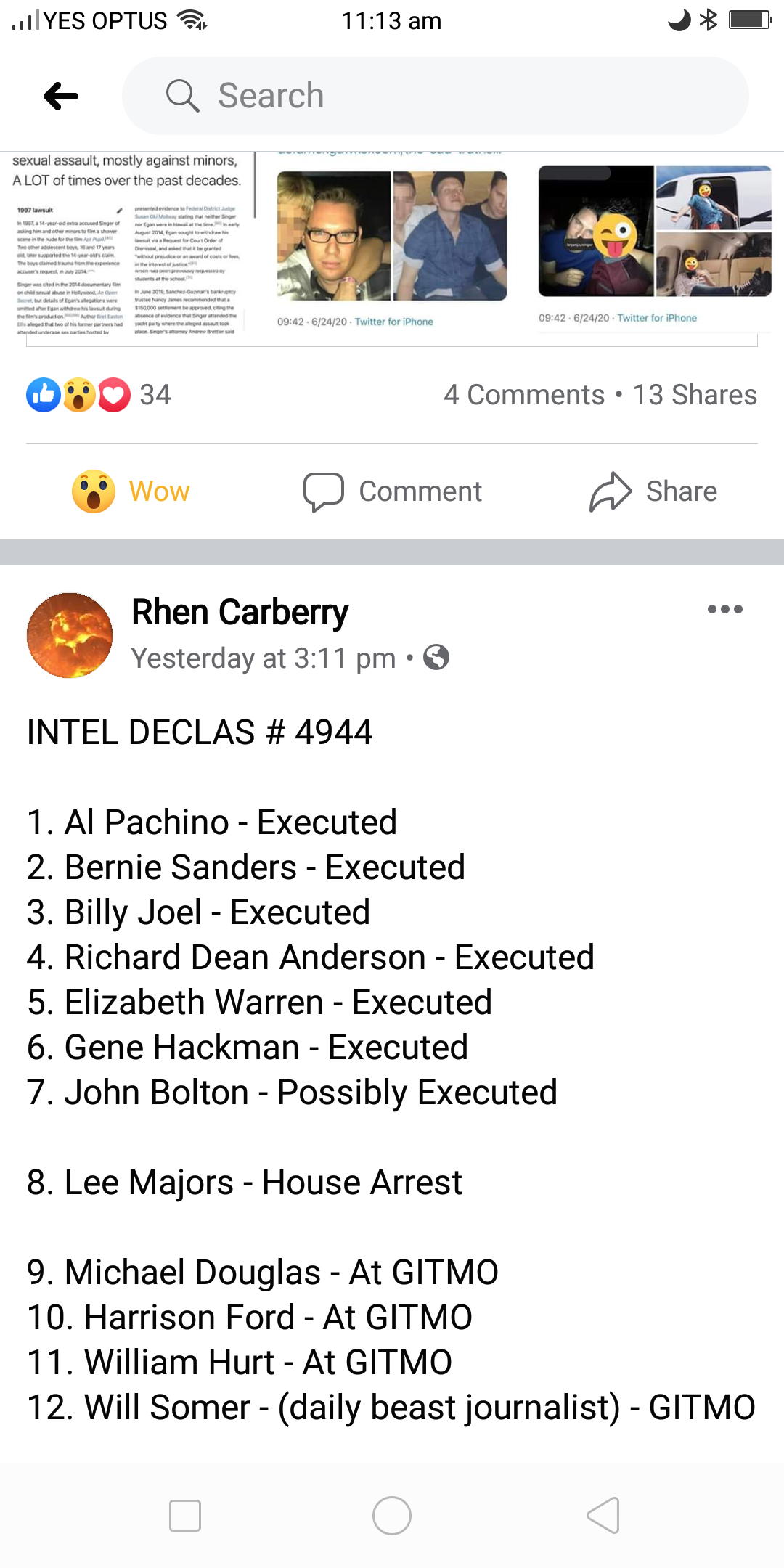Open the 1997 lawsuit text image

click(x=127, y=269)
